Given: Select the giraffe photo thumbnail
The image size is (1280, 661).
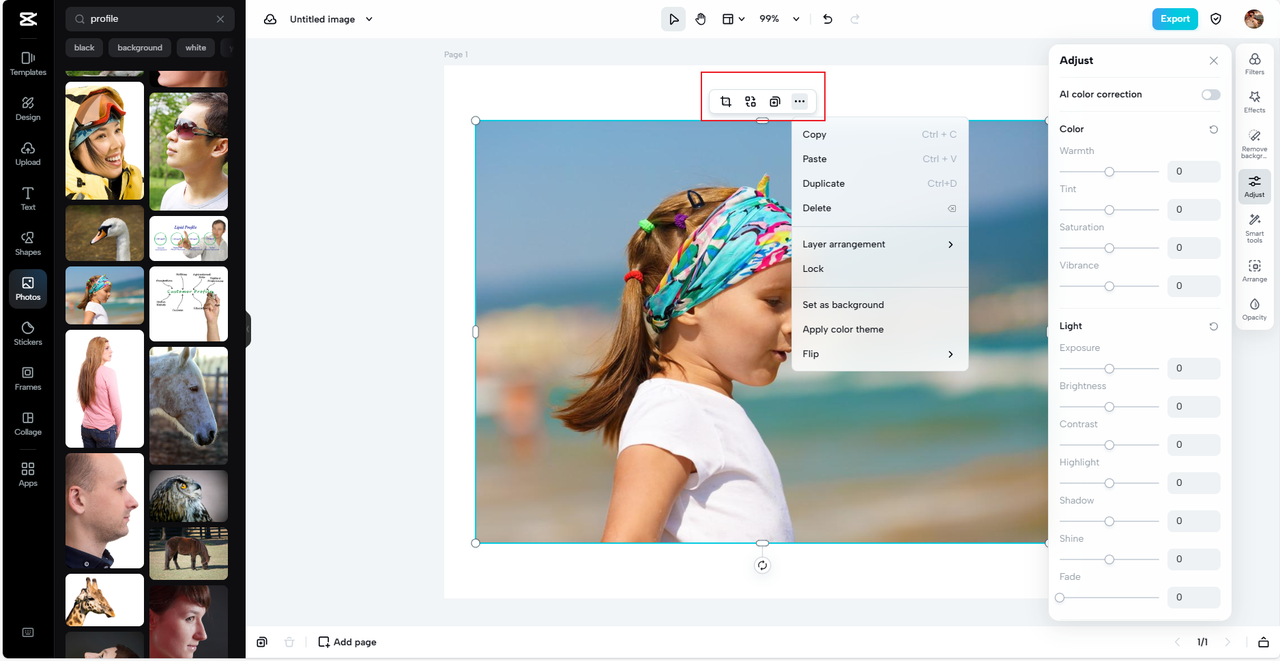Looking at the screenshot, I should [x=105, y=600].
